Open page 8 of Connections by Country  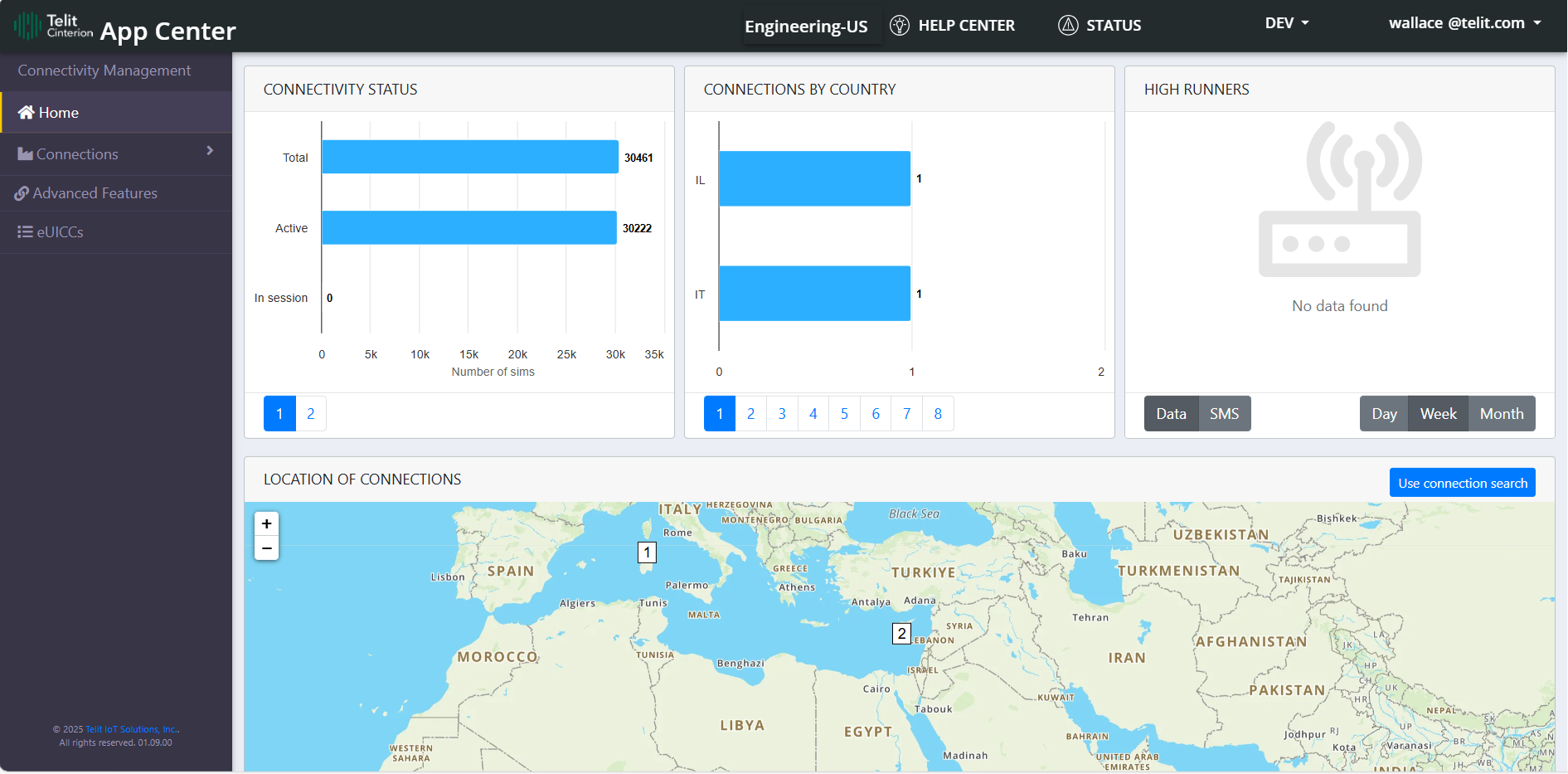coord(938,414)
